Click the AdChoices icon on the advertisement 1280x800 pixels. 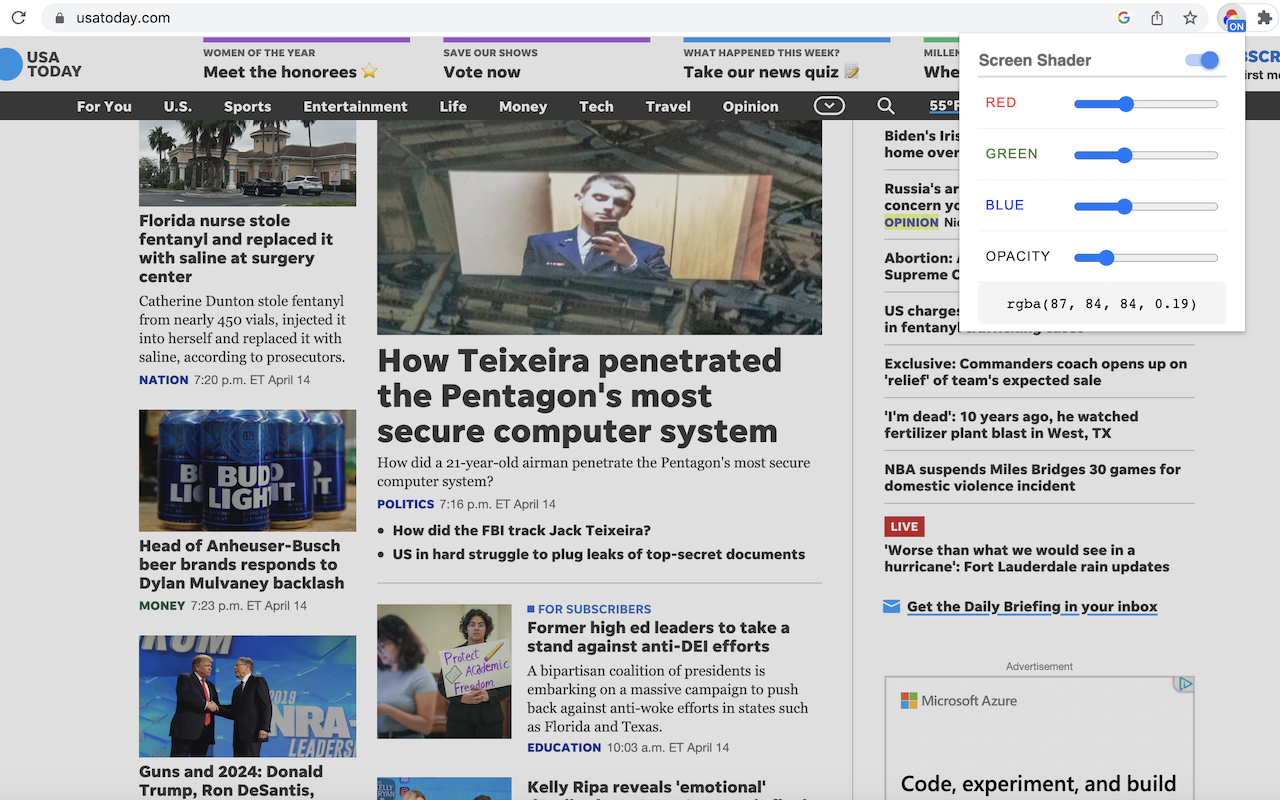[x=1185, y=685]
